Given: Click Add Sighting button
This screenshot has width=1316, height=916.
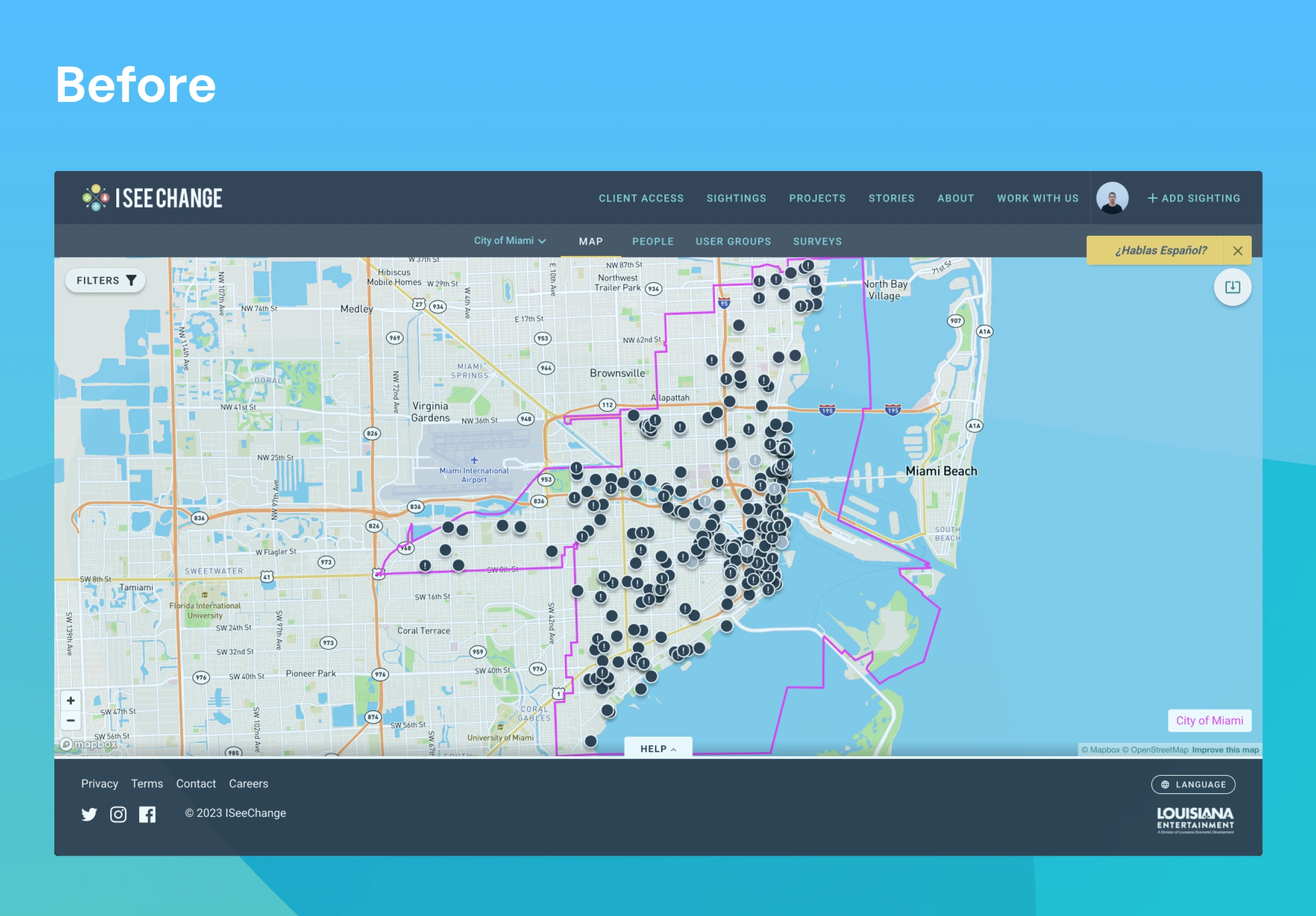Looking at the screenshot, I should point(1193,198).
